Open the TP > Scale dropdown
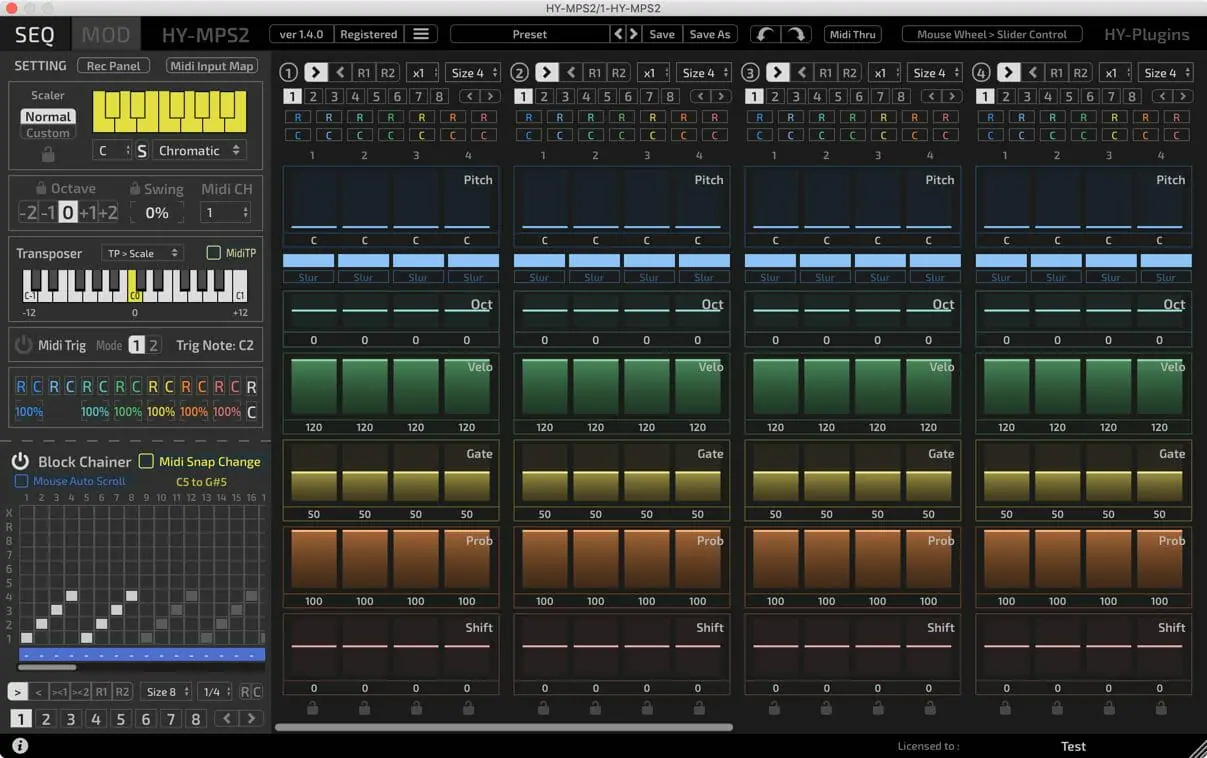The width and height of the screenshot is (1207, 758). 142,253
